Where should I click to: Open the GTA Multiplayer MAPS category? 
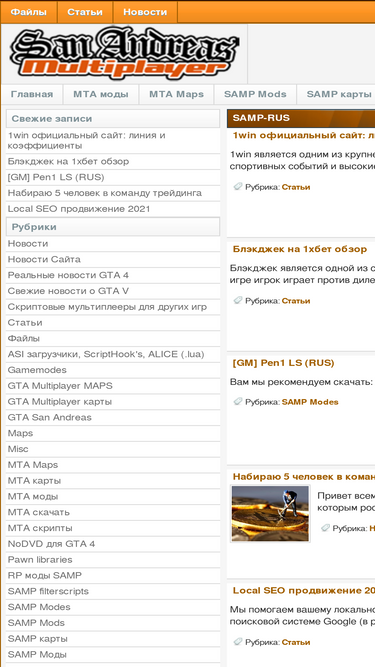click(x=60, y=386)
